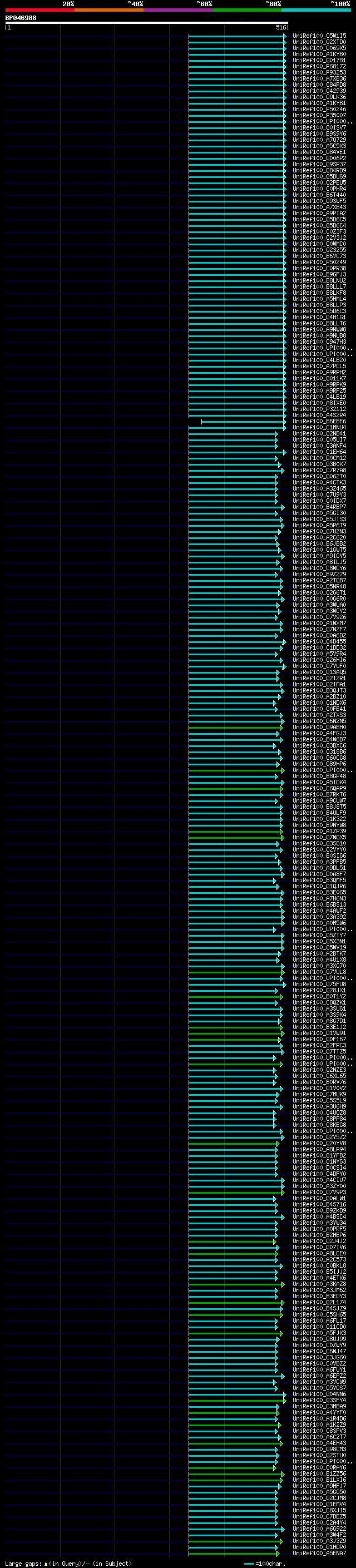Select hit UniRef100_B9S9Y6

(319, 134)
